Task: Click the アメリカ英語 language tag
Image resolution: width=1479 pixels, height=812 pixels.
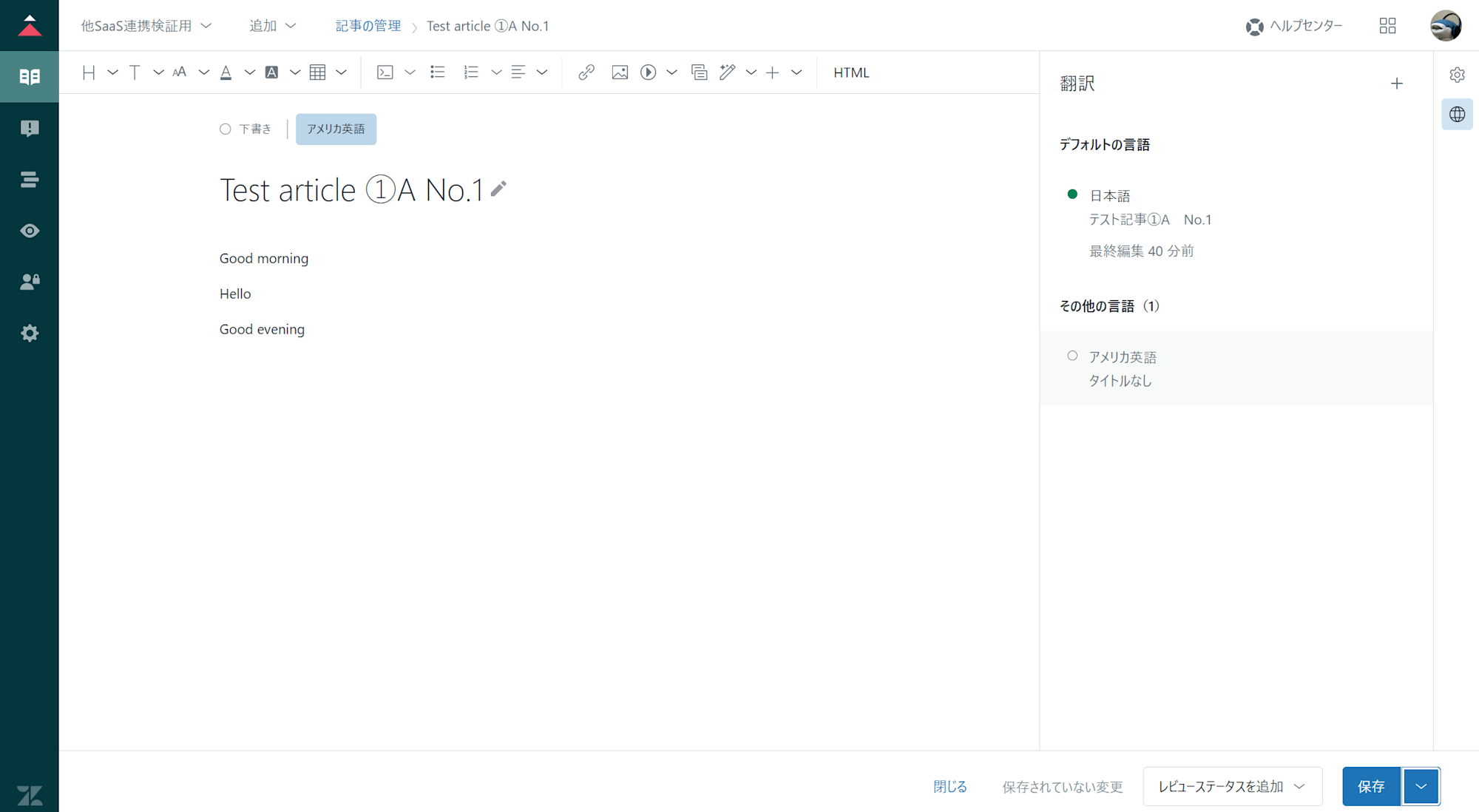Action: (x=336, y=129)
